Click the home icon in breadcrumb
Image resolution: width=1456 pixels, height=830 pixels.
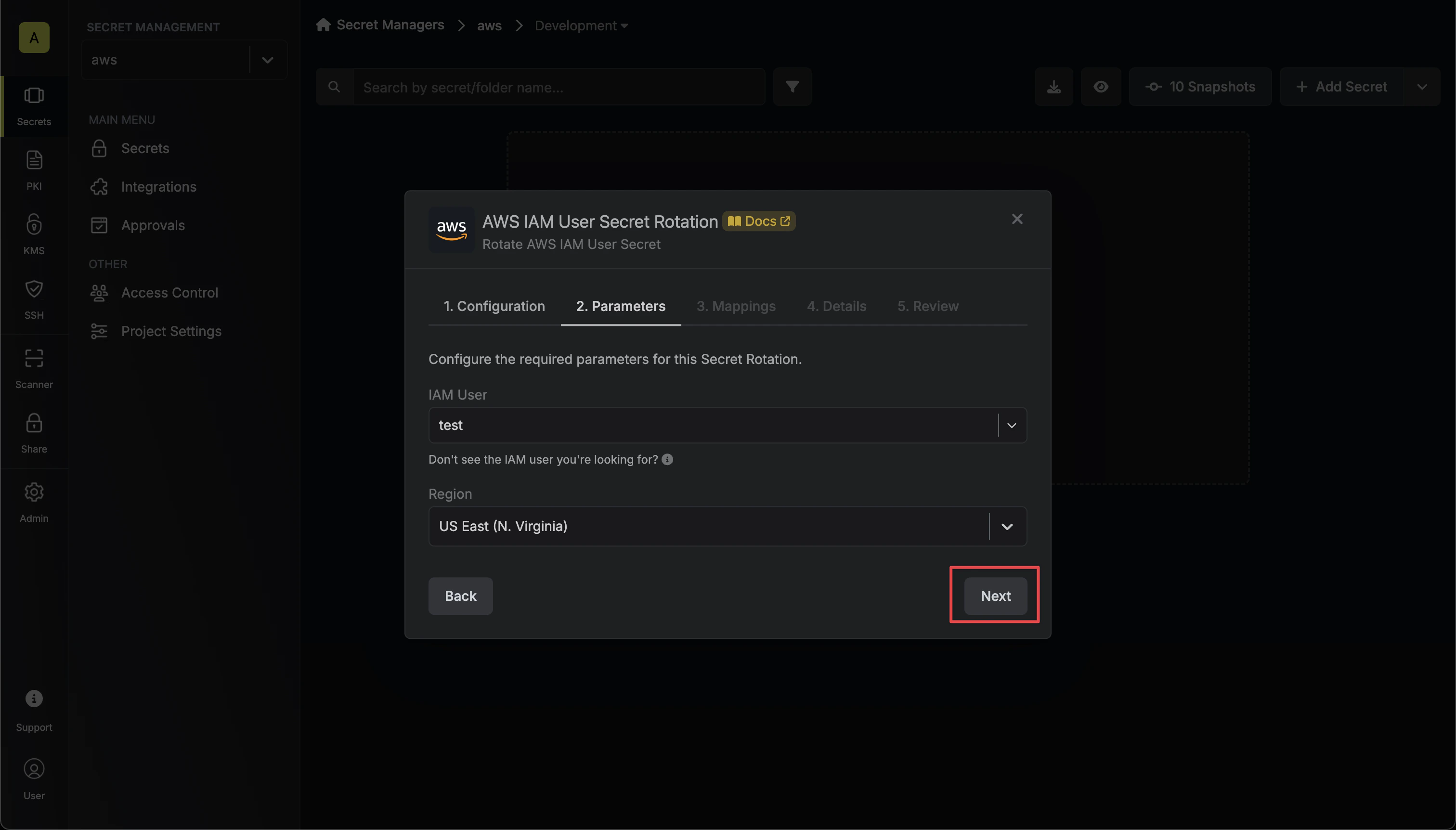(x=323, y=25)
